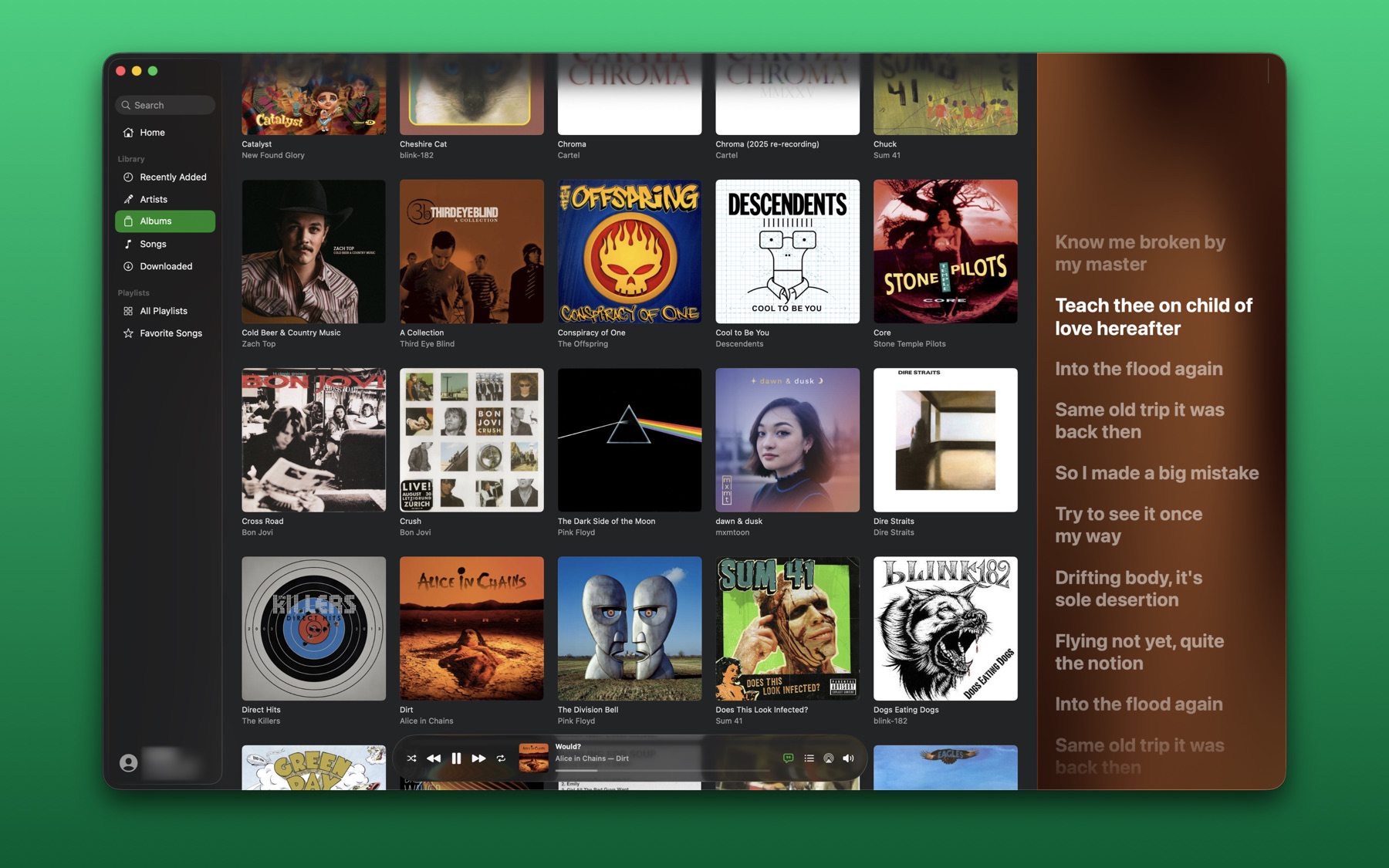Open Third Eye Blind A Collection cover
This screenshot has height=868, width=1389.
[471, 252]
